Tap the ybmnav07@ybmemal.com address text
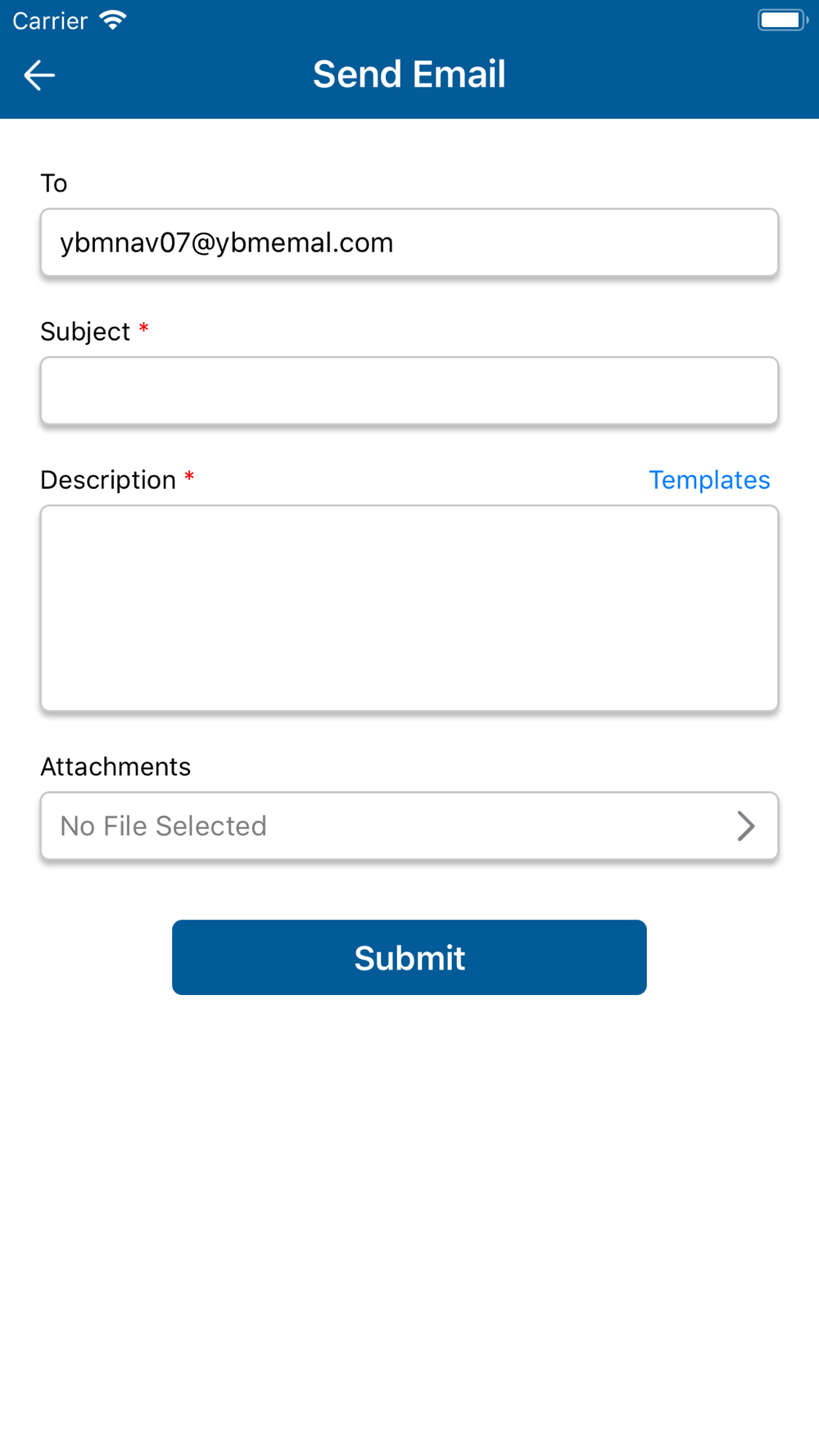Image resolution: width=819 pixels, height=1456 pixels. click(227, 242)
